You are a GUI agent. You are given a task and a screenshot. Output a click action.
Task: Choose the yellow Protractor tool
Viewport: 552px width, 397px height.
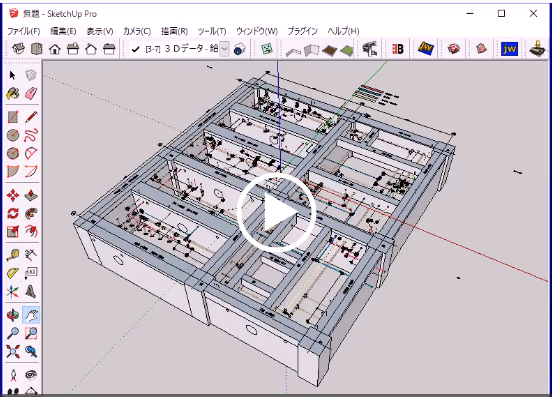[x=13, y=273]
